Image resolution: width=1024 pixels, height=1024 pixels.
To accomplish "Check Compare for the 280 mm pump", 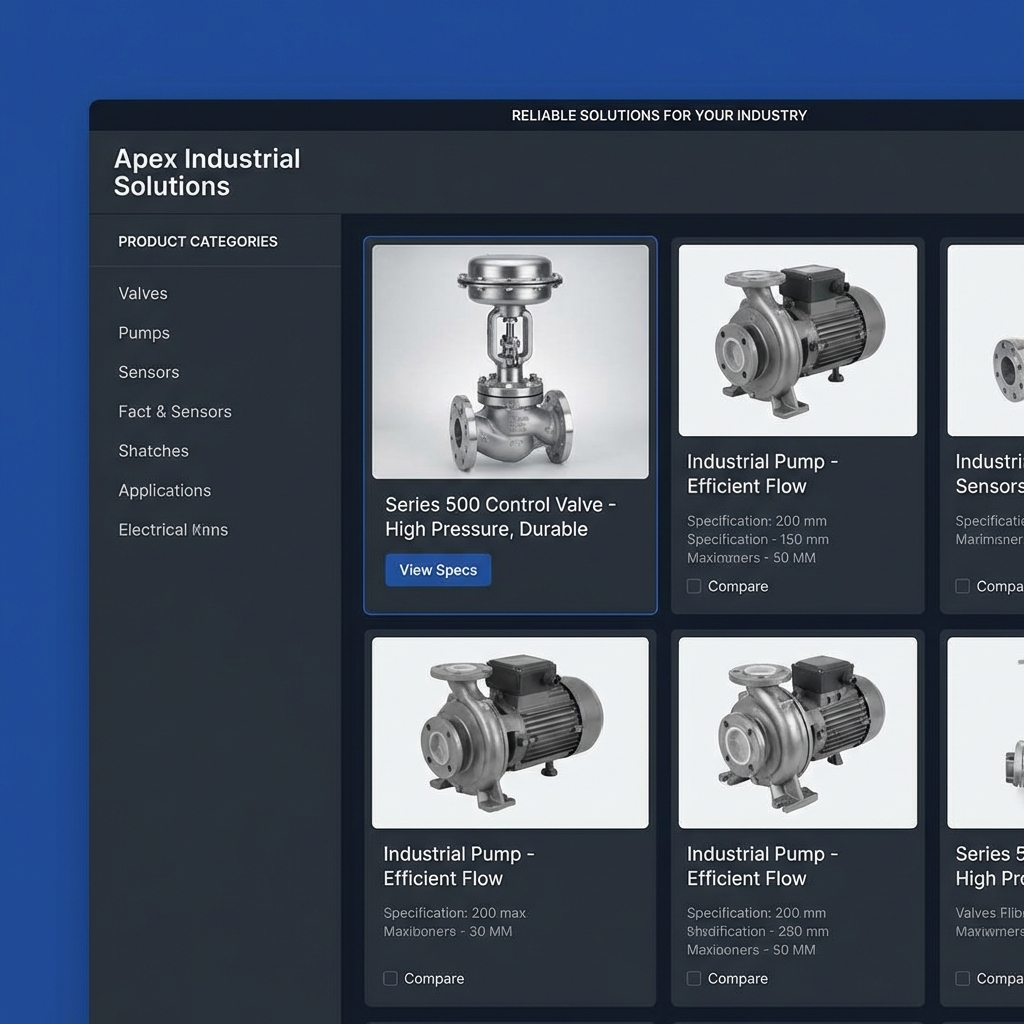I will point(694,978).
